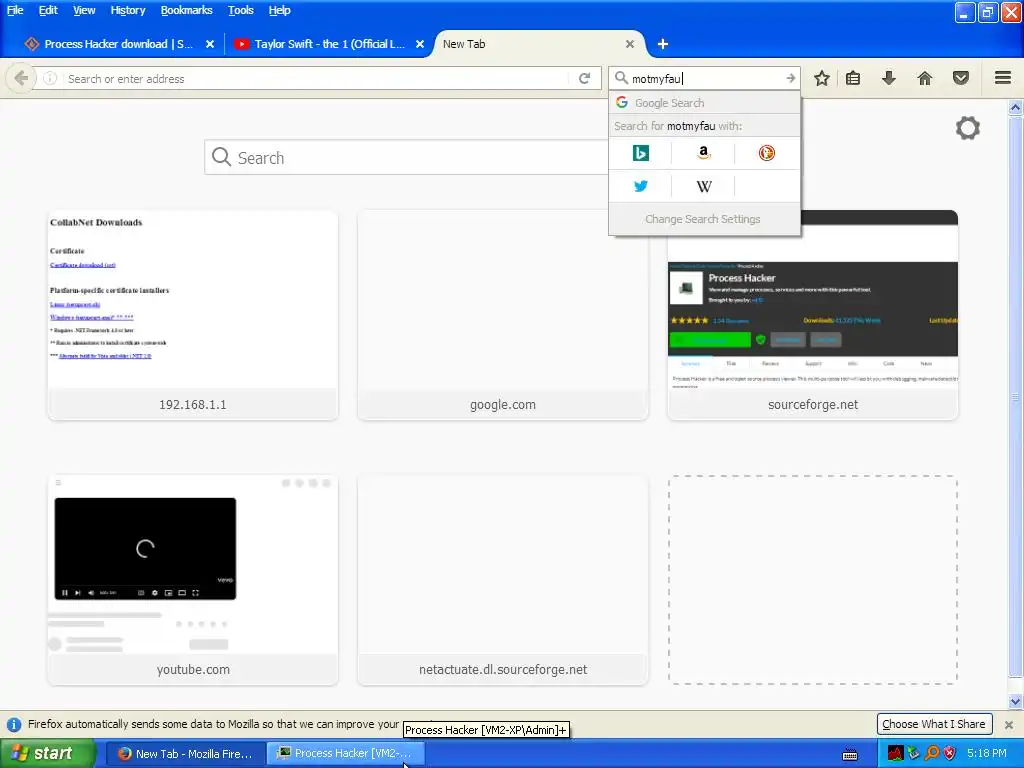Click Change Search Settings
This screenshot has height=768, width=1024.
click(703, 219)
